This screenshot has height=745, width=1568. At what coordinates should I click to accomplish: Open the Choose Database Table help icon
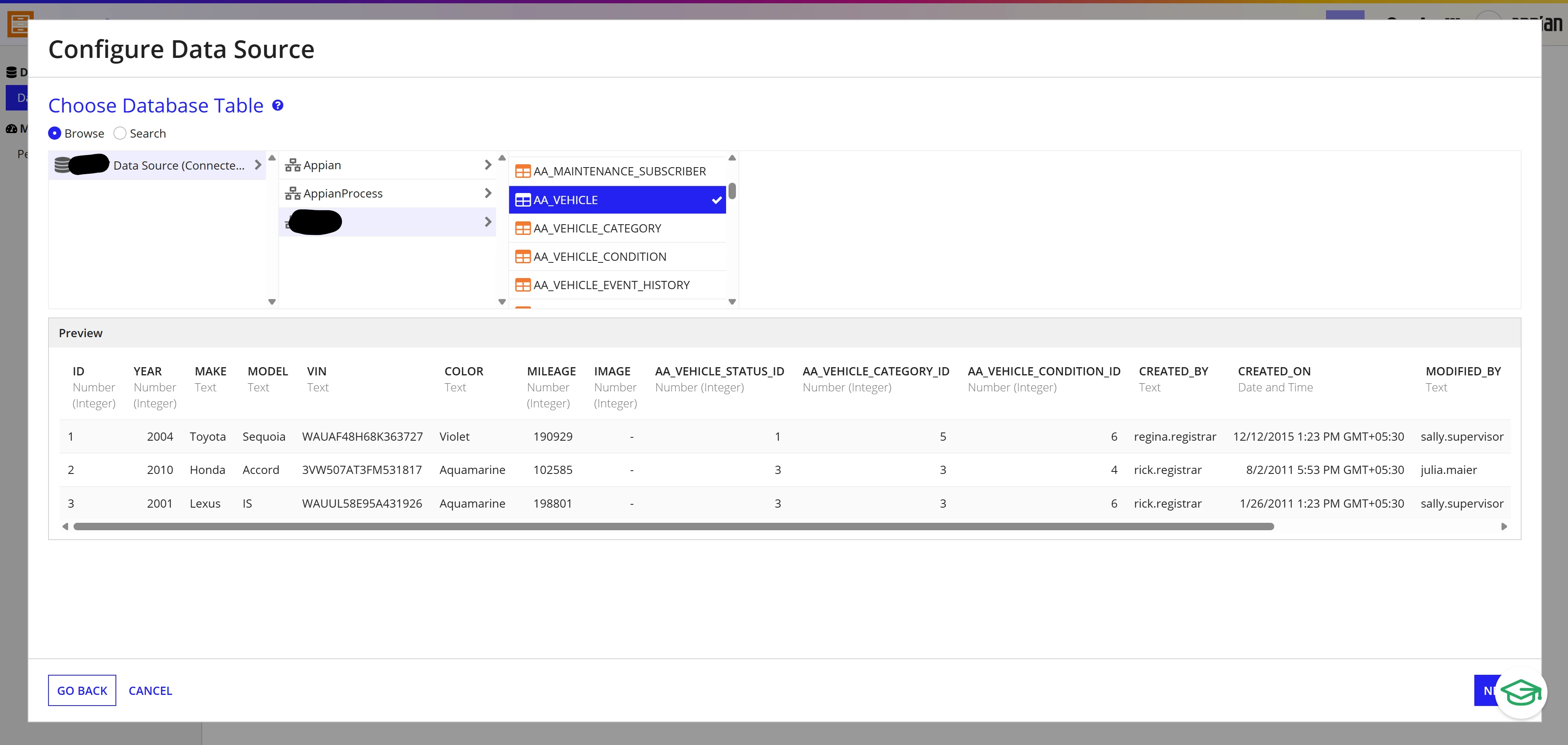(278, 105)
